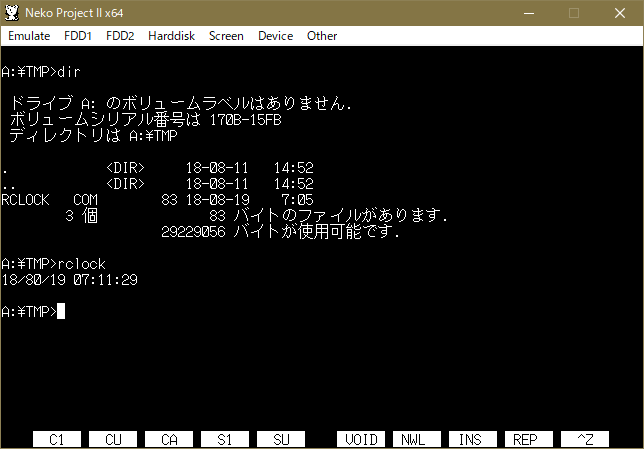The image size is (644, 449).
Task: Open the Other menu
Action: [x=322, y=36]
